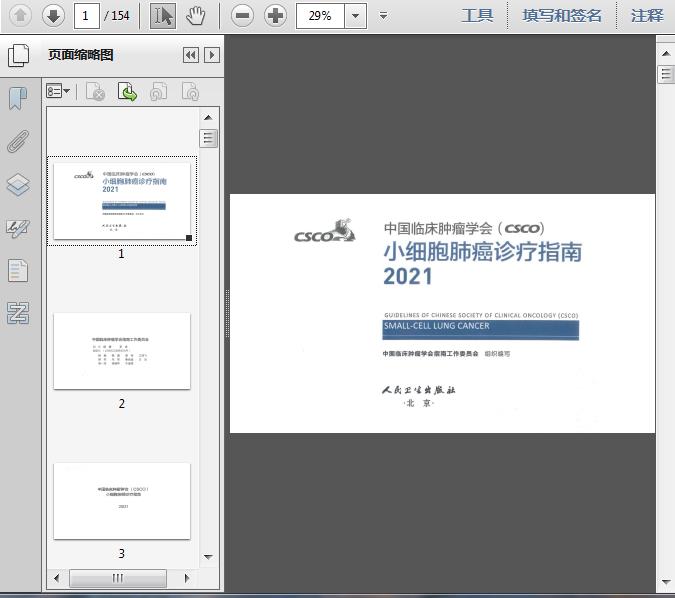Viewport: 675px width, 598px height.
Task: Edit the current page number field
Action: point(87,16)
